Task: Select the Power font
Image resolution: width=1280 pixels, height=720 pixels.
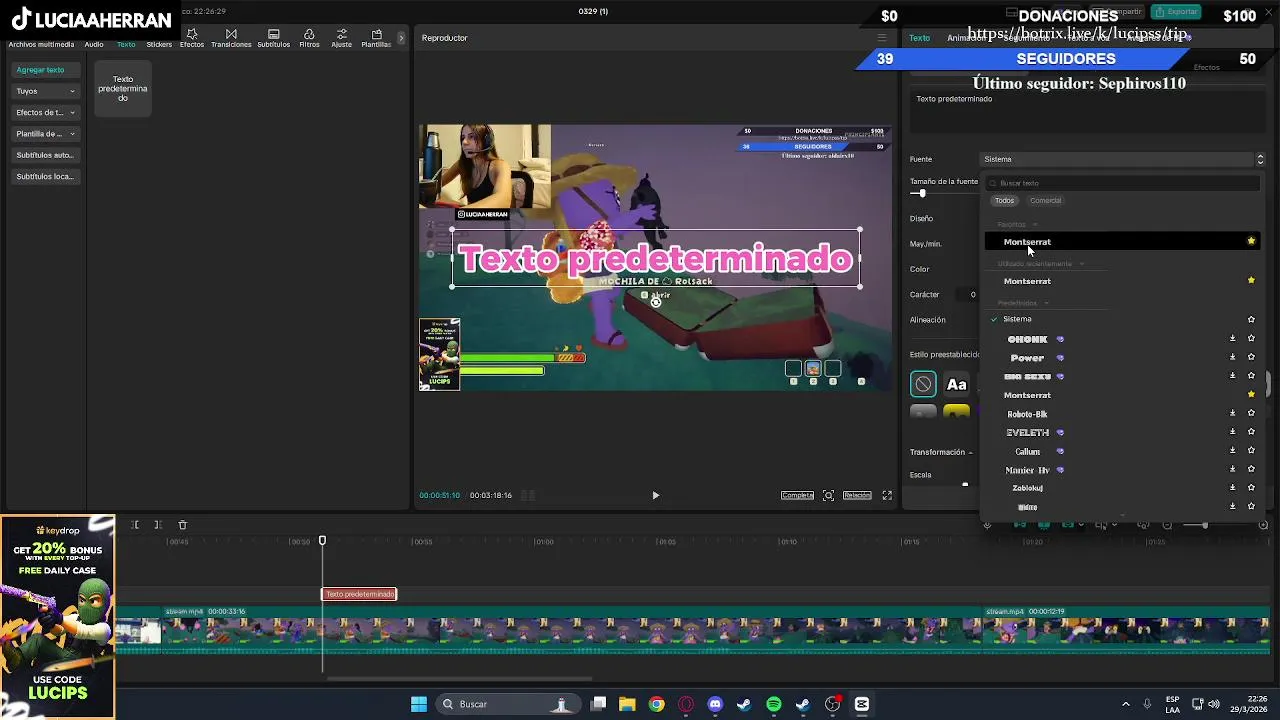Action: pos(1027,358)
